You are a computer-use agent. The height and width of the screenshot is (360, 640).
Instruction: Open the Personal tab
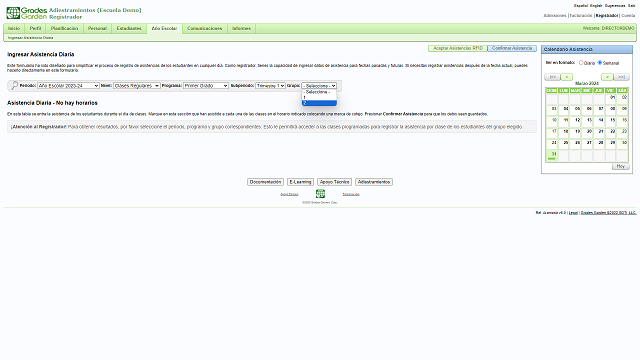click(97, 28)
